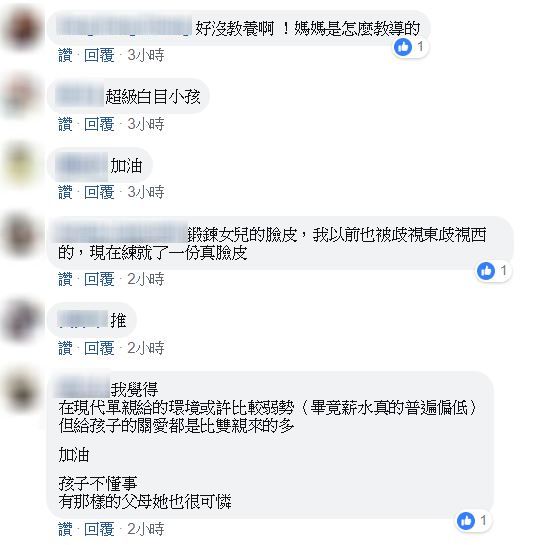Click 3小時 timestamp under first comment

pyautogui.click(x=146, y=55)
